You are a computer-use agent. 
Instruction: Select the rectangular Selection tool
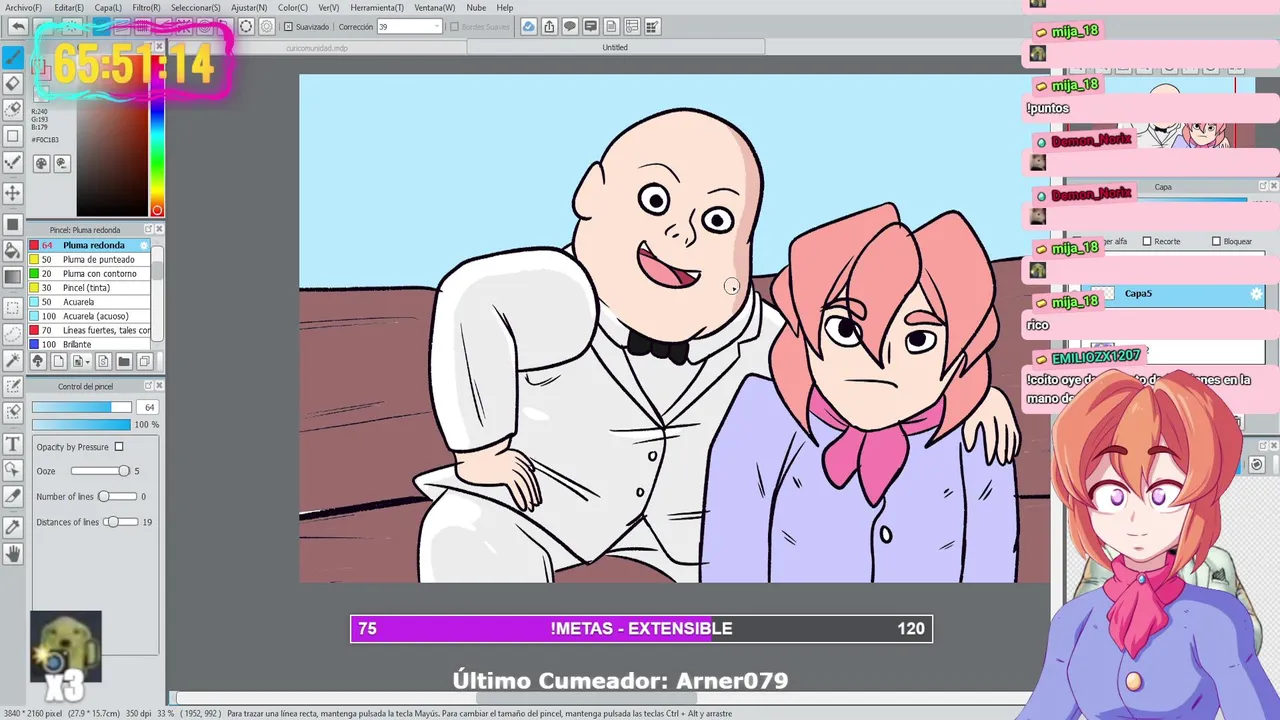[x=13, y=308]
